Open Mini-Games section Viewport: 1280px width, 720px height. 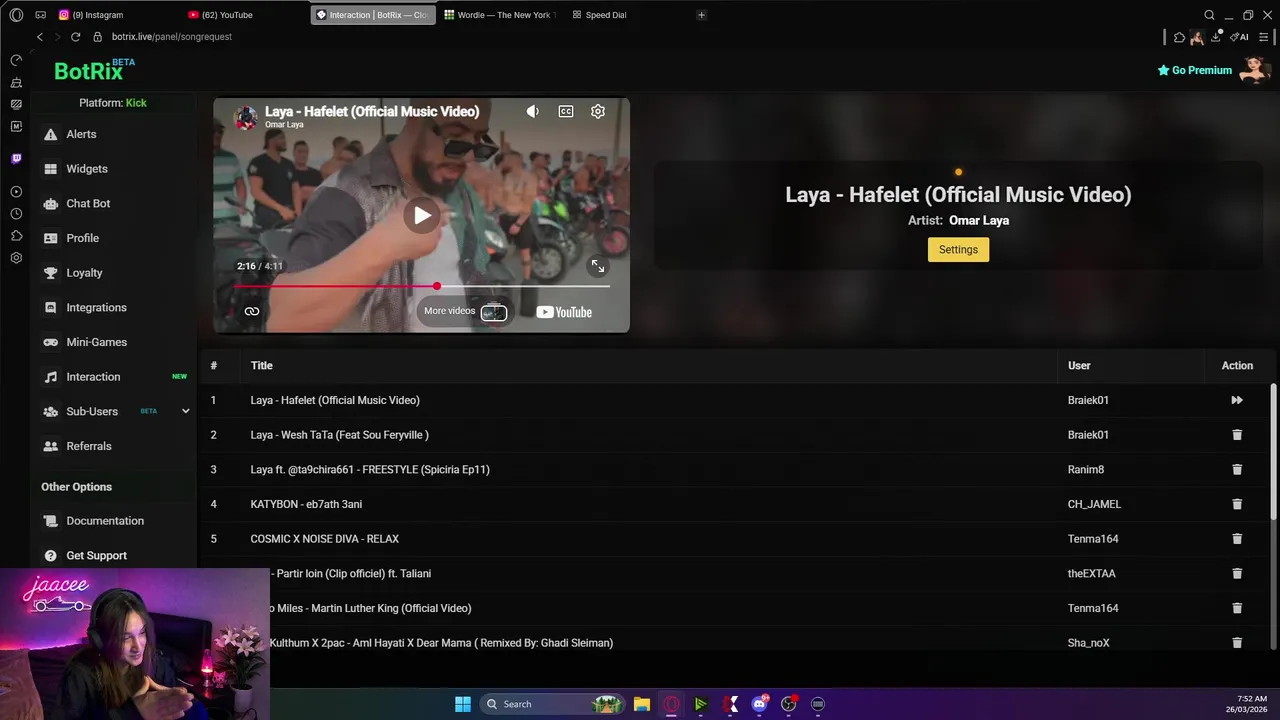click(x=96, y=342)
